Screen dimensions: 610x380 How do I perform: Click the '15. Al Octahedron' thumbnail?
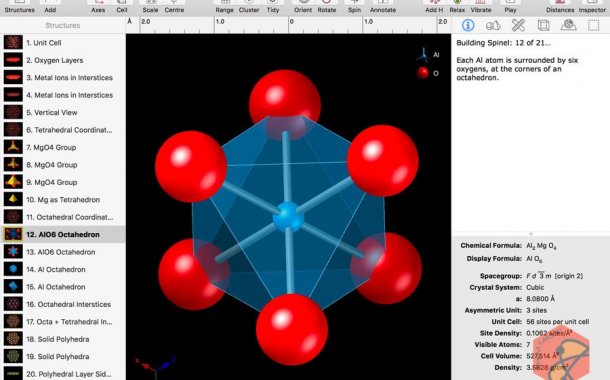click(13, 287)
